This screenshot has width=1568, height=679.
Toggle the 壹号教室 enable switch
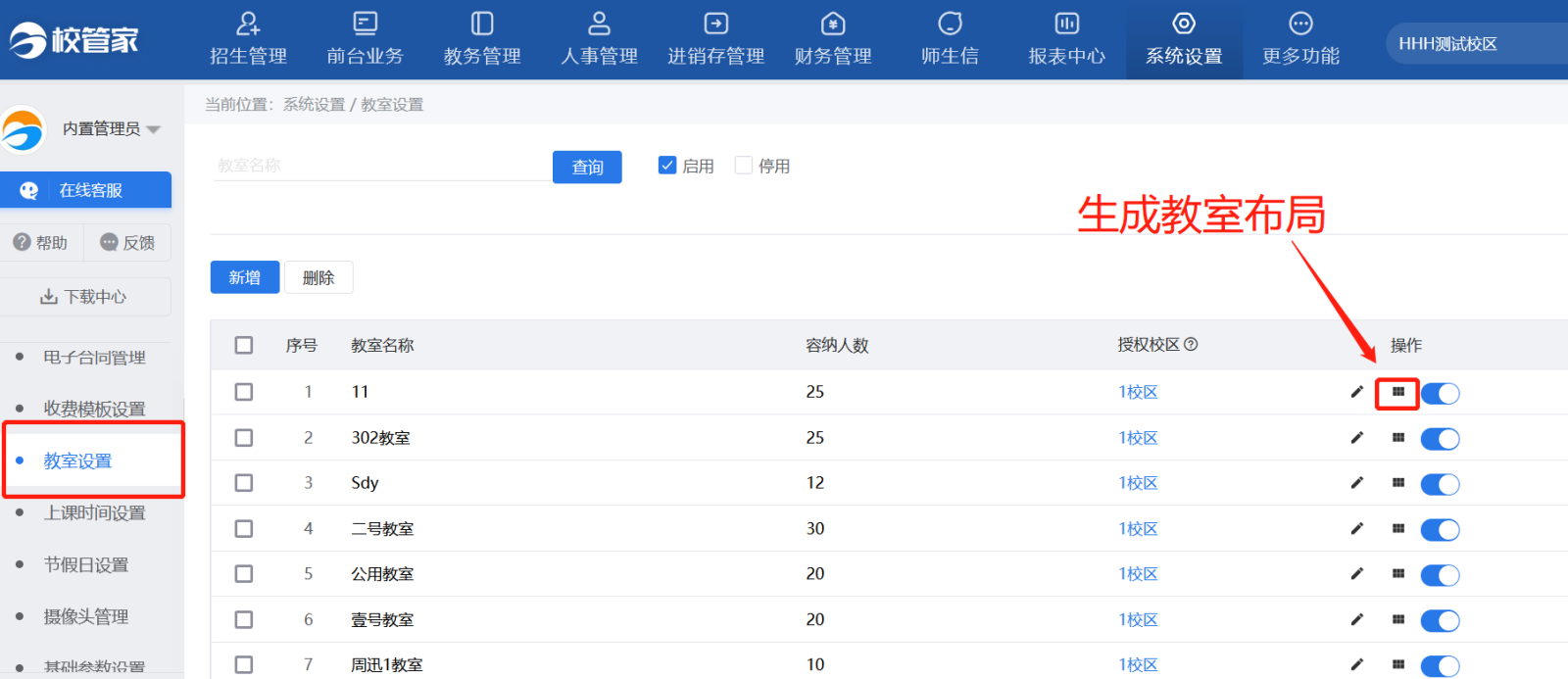[1441, 621]
